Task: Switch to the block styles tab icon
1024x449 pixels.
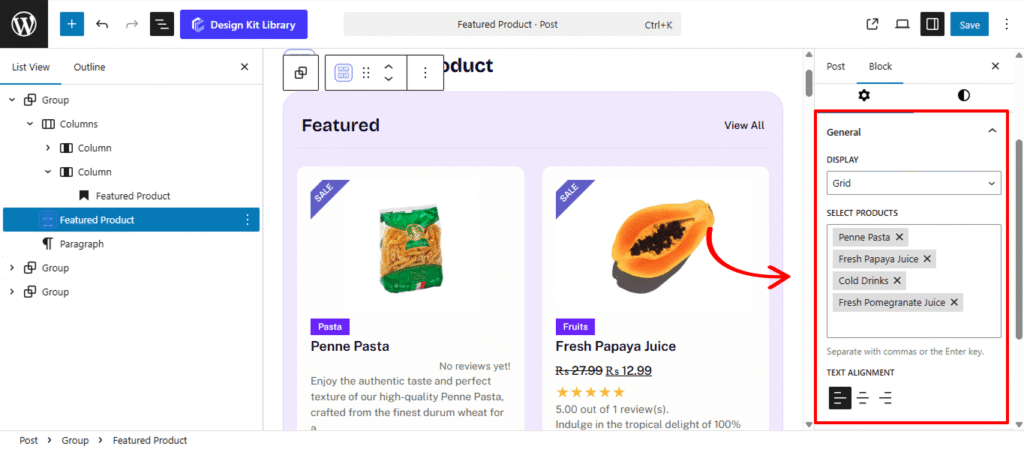Action: tap(963, 95)
